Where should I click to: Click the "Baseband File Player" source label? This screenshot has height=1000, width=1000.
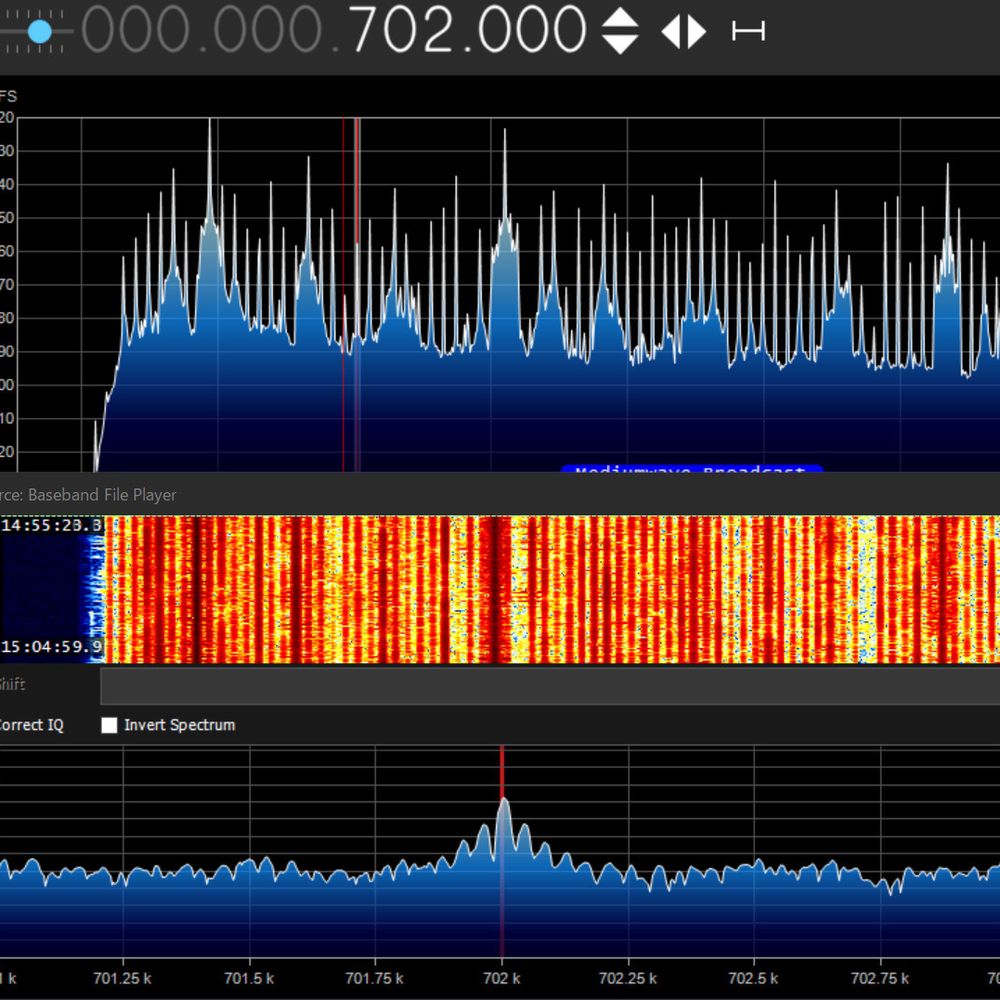[x=102, y=495]
